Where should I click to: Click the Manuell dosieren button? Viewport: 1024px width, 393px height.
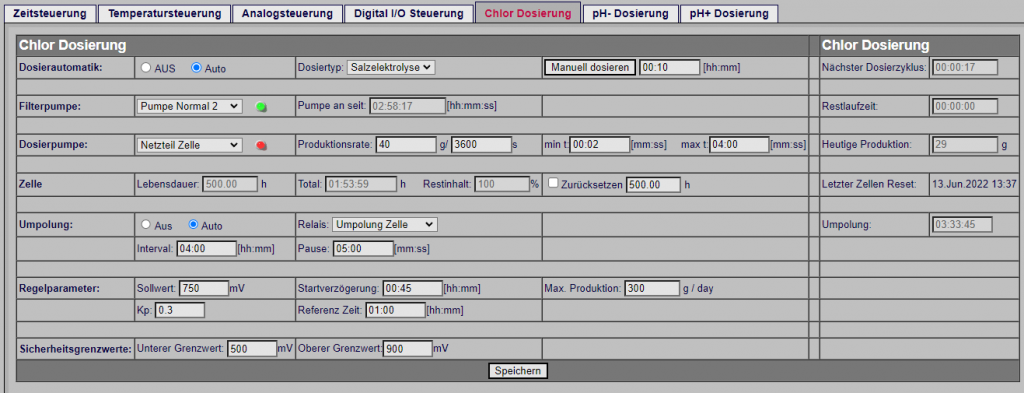pyautogui.click(x=590, y=67)
